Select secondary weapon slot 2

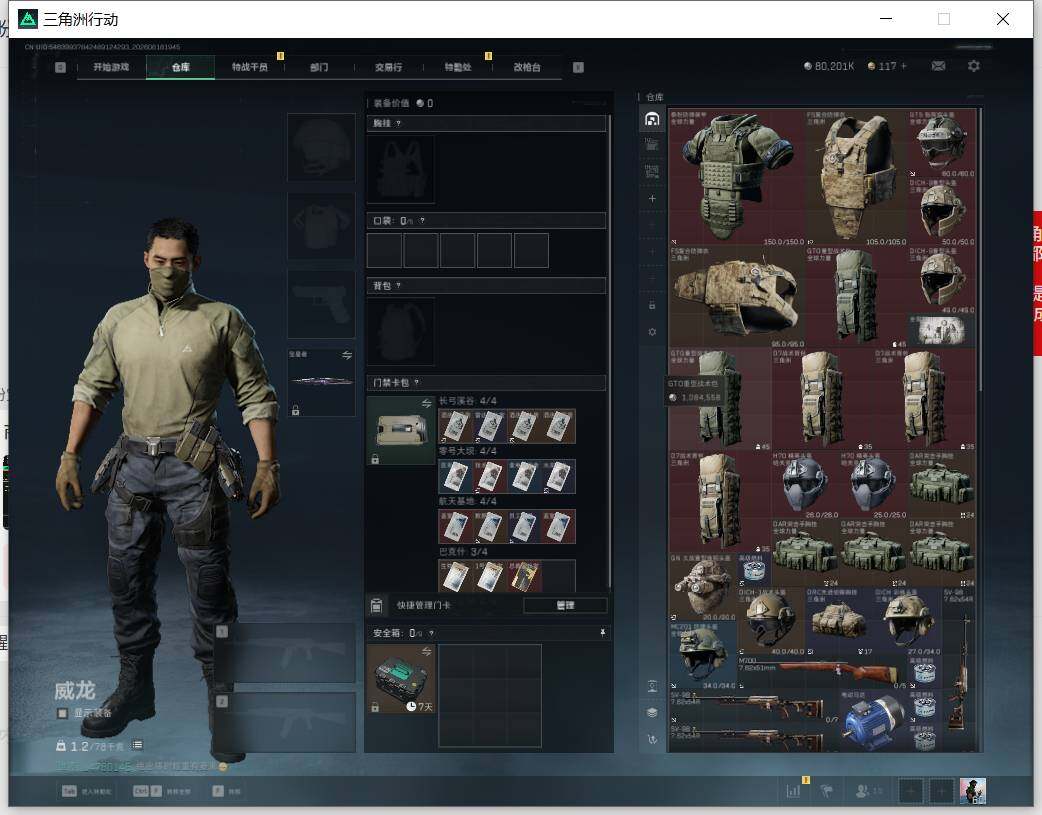285,723
